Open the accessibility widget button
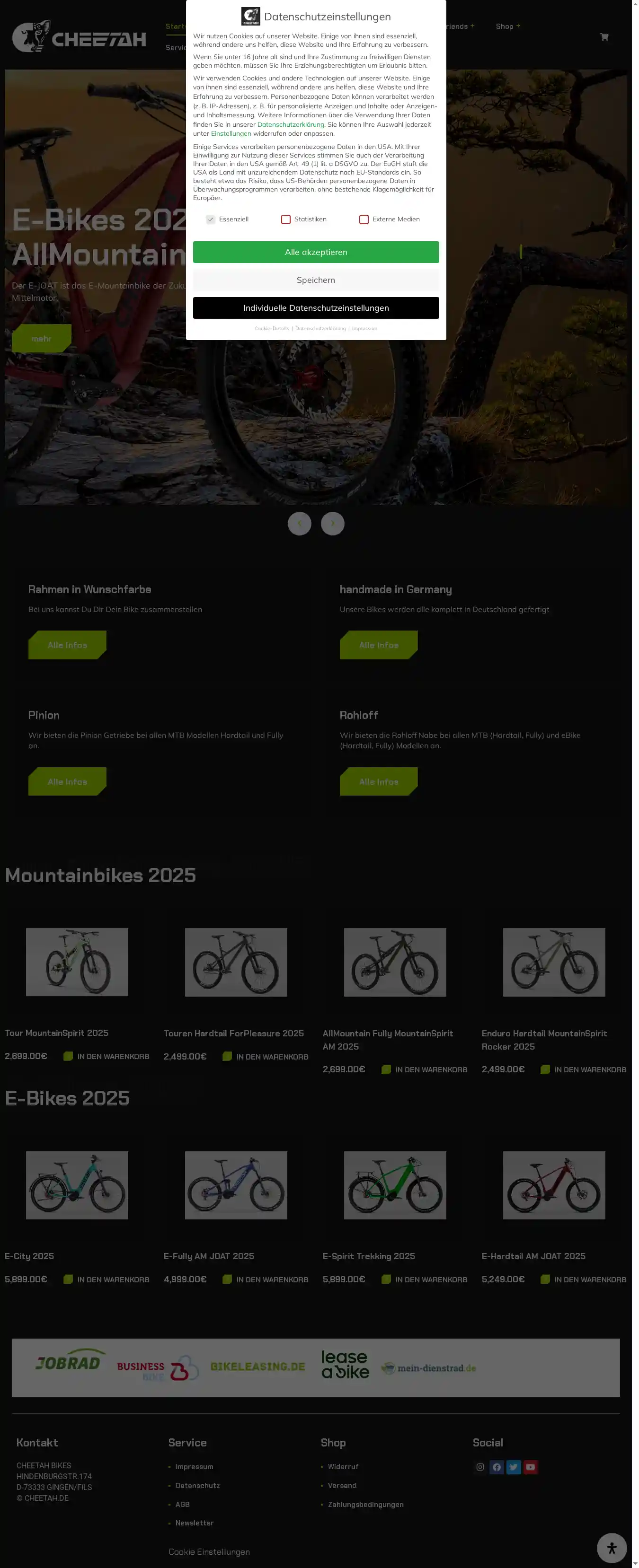 click(612, 1548)
